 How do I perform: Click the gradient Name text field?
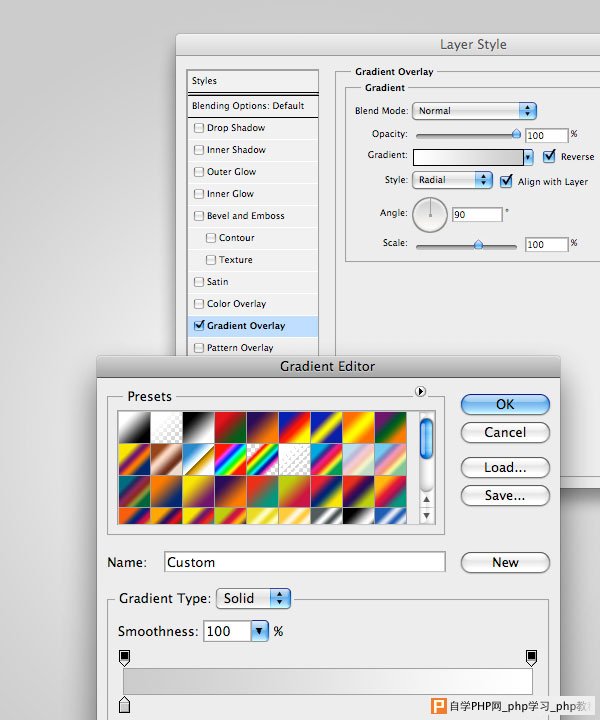pos(304,562)
